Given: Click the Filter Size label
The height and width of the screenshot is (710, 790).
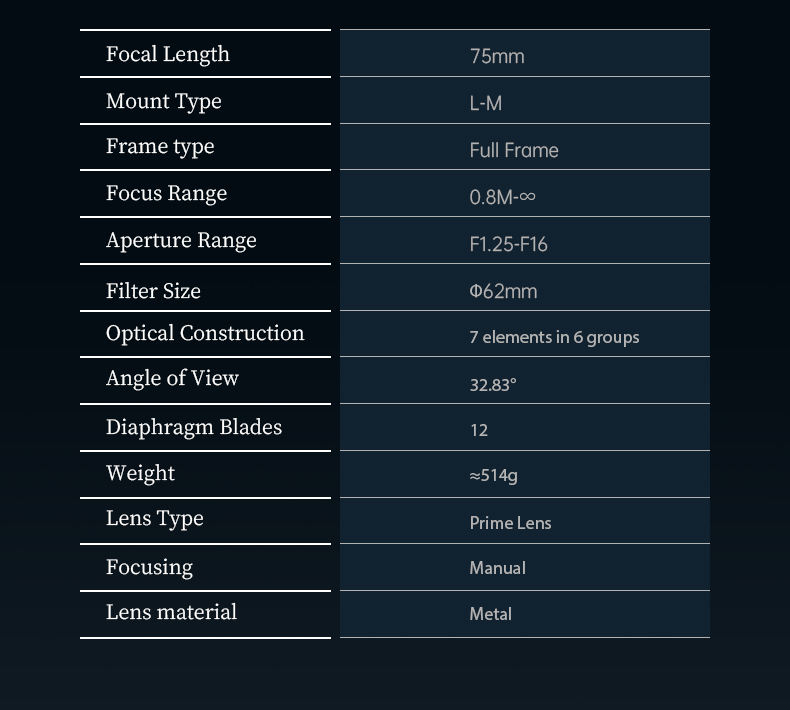Looking at the screenshot, I should 153,292.
